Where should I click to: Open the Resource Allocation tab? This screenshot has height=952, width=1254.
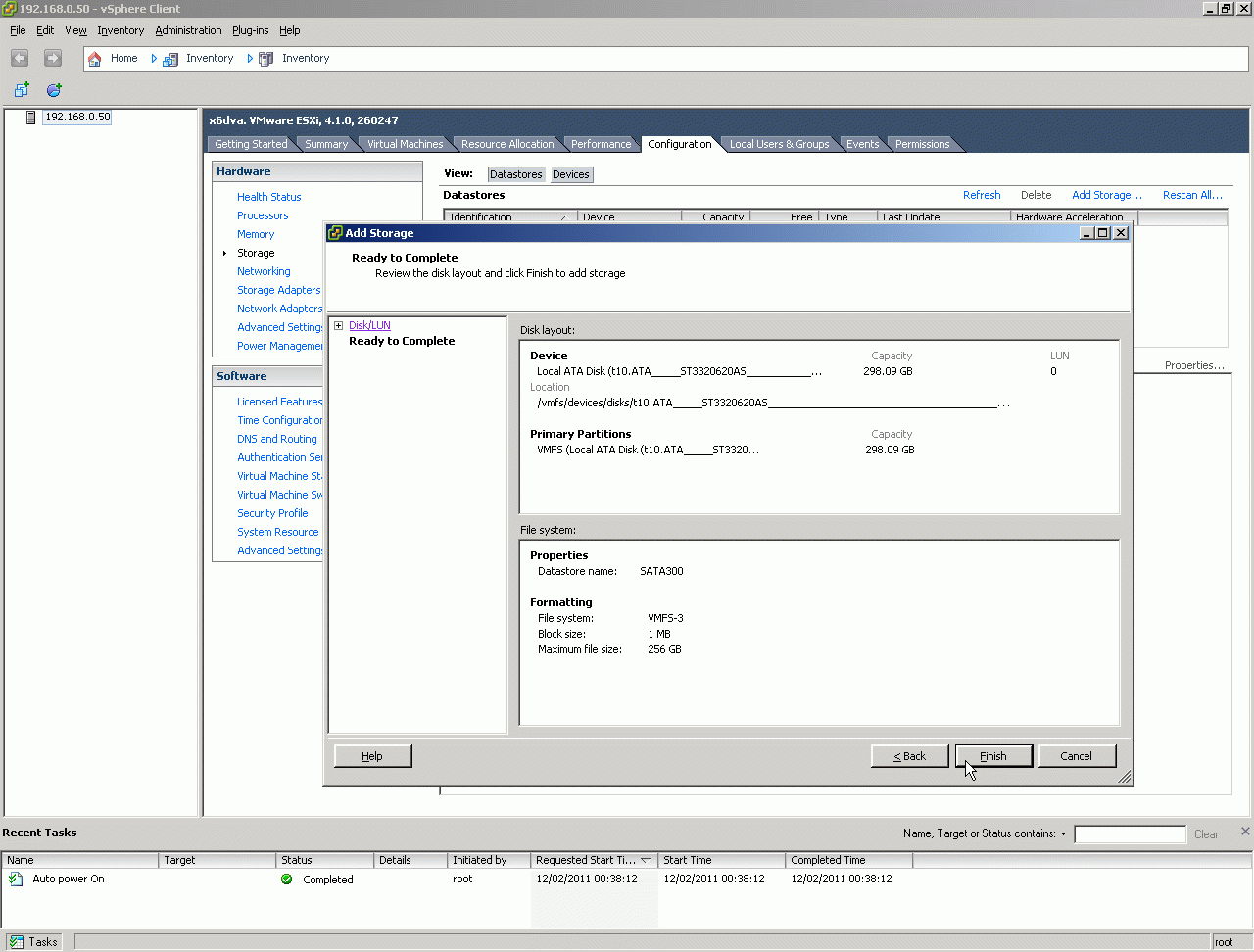click(x=507, y=144)
